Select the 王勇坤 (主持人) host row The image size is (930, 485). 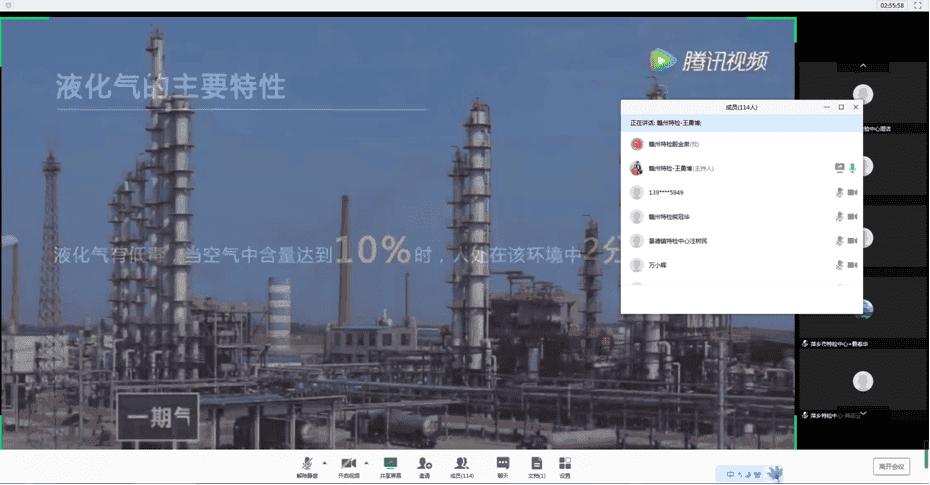pos(741,168)
